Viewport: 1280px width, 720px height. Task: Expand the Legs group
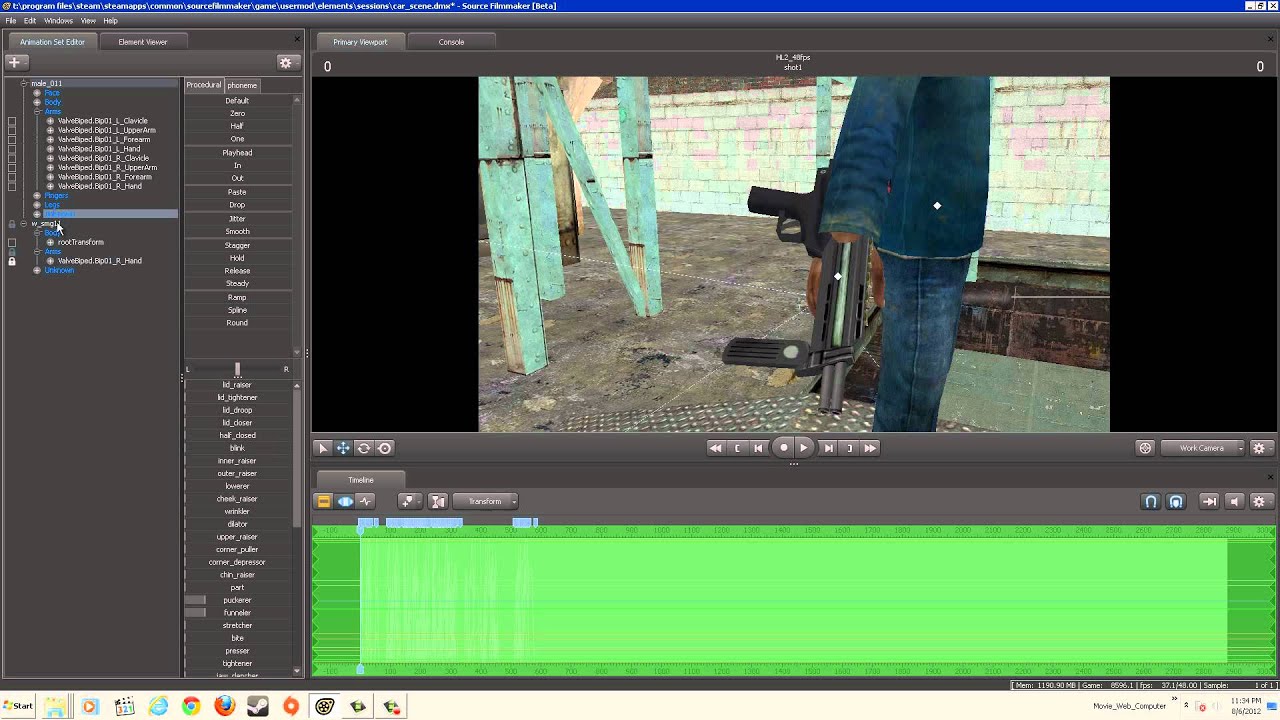(x=37, y=205)
